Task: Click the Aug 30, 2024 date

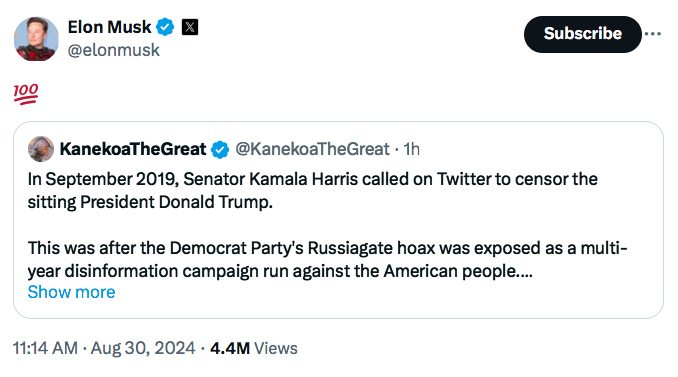Action: [143, 348]
